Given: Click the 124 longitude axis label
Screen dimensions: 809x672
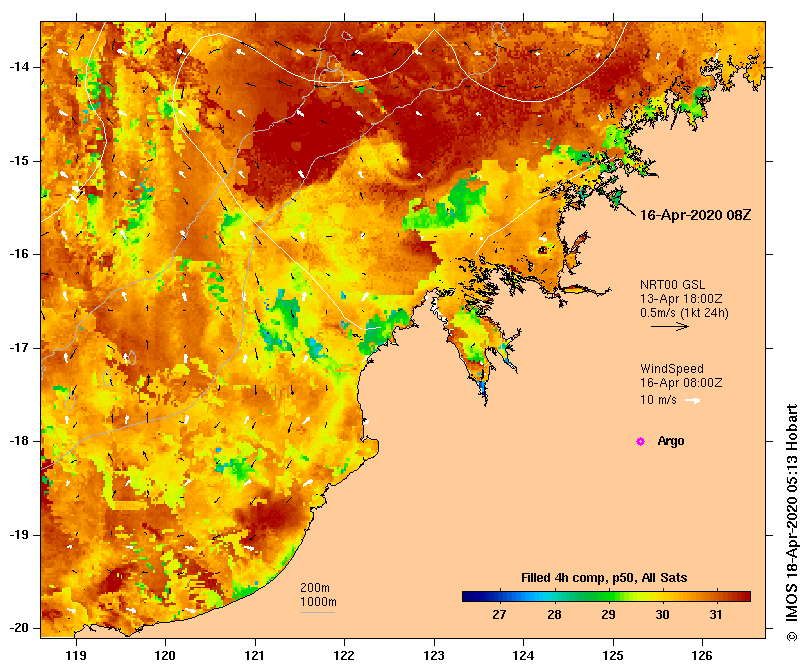Looking at the screenshot, I should coord(523,656).
